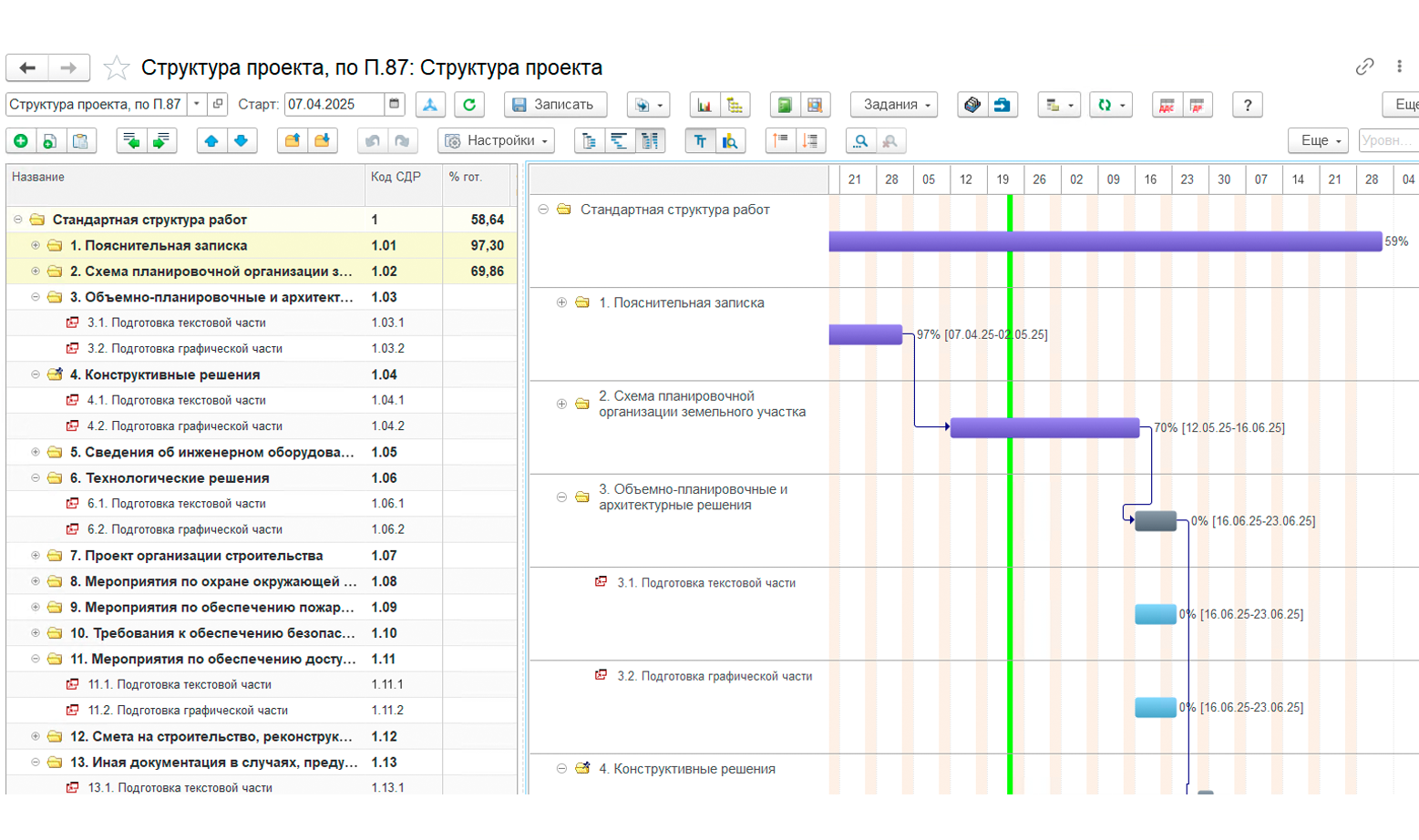Open the Задания menu
This screenshot has height=840, width=1419.
click(x=894, y=105)
